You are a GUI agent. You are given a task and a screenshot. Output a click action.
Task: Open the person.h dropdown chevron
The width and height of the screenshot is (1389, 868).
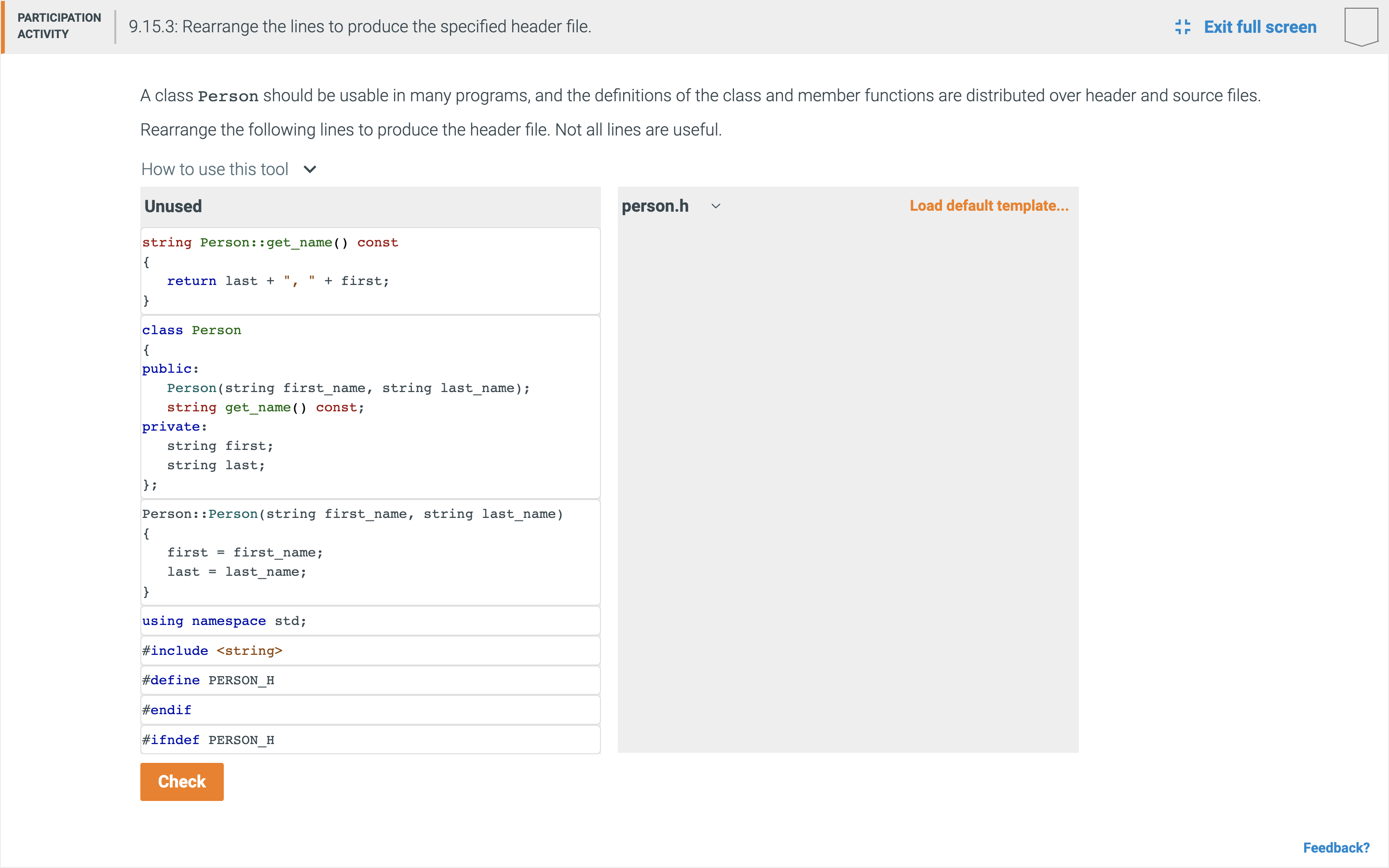(x=715, y=206)
